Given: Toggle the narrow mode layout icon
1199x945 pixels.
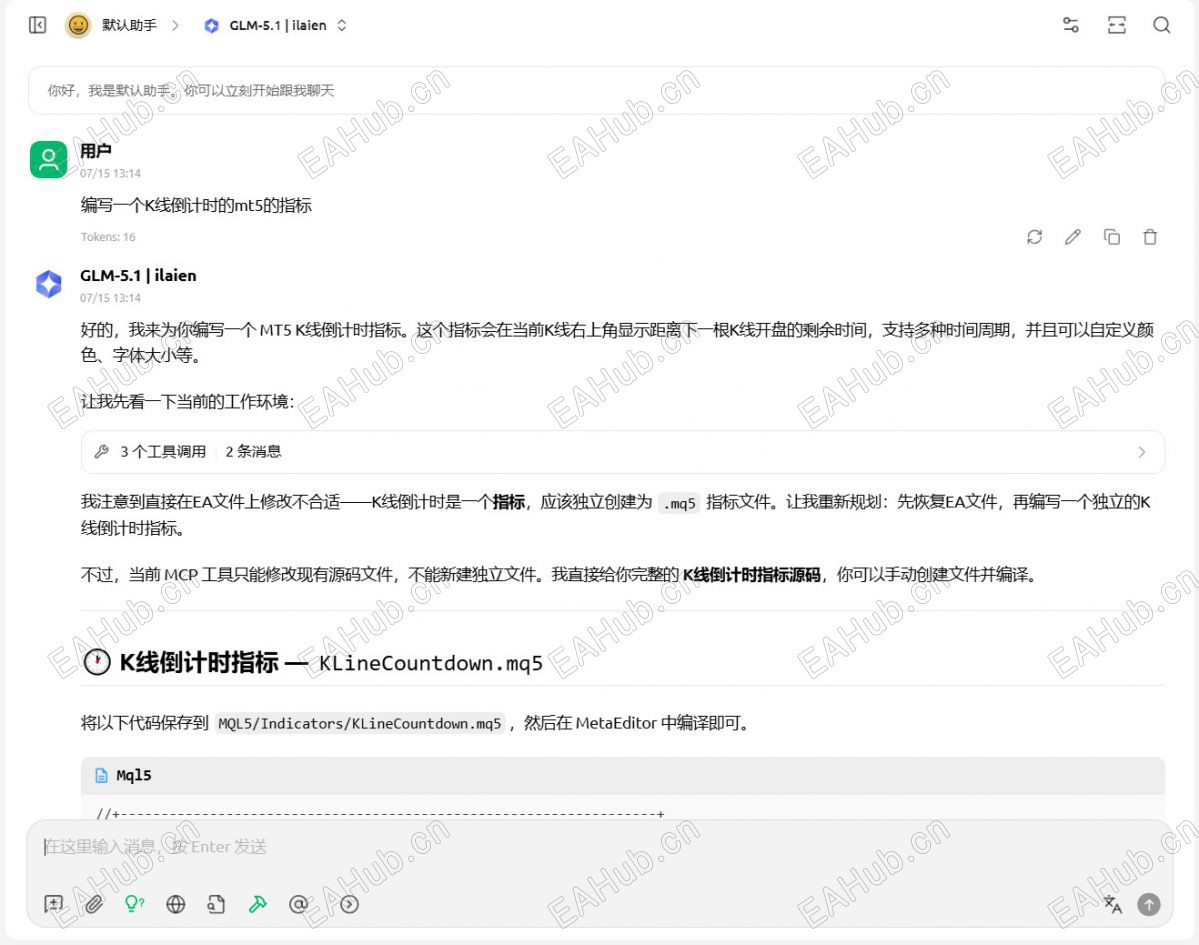Looking at the screenshot, I should 1116,25.
